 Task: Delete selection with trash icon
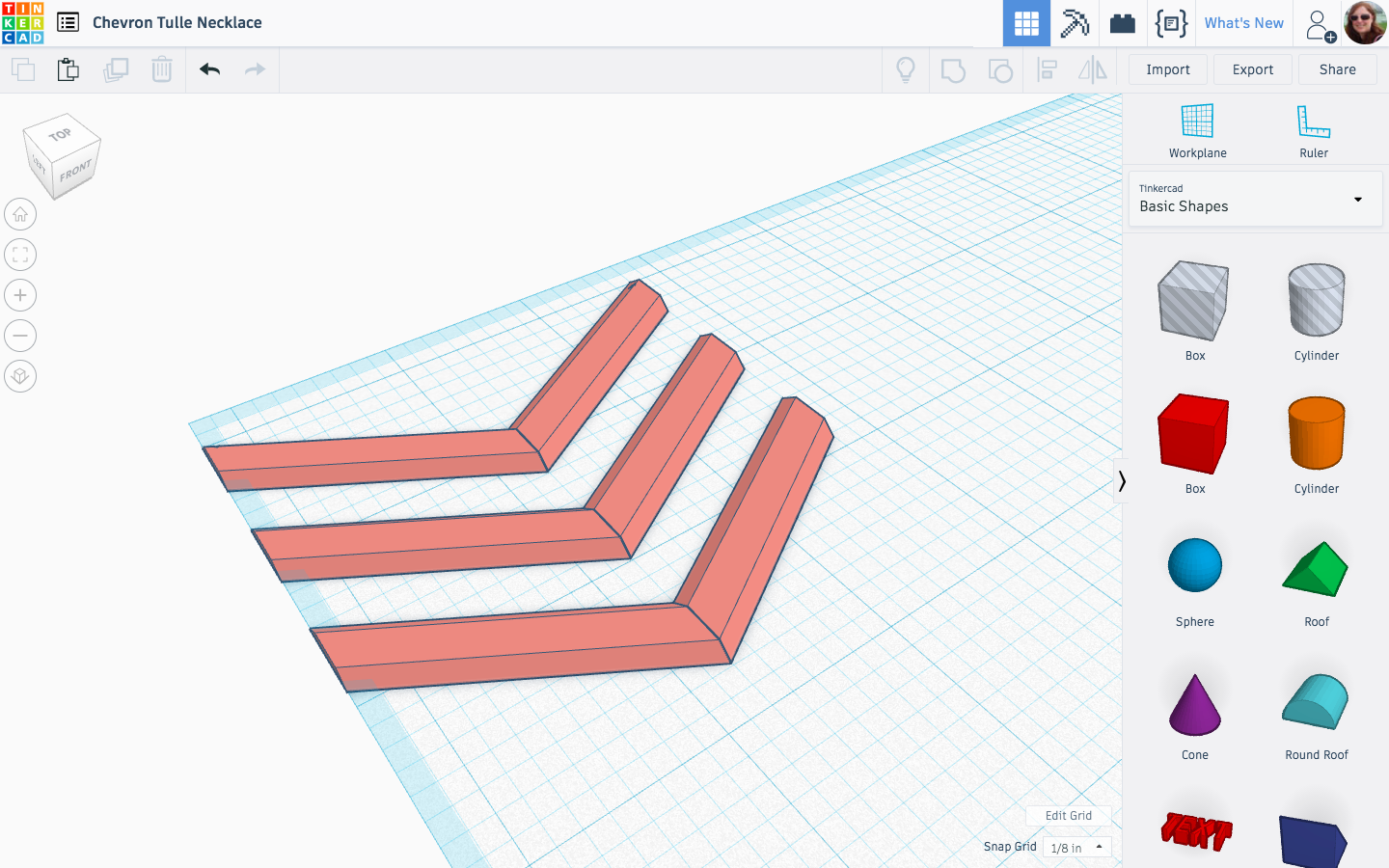coord(162,69)
